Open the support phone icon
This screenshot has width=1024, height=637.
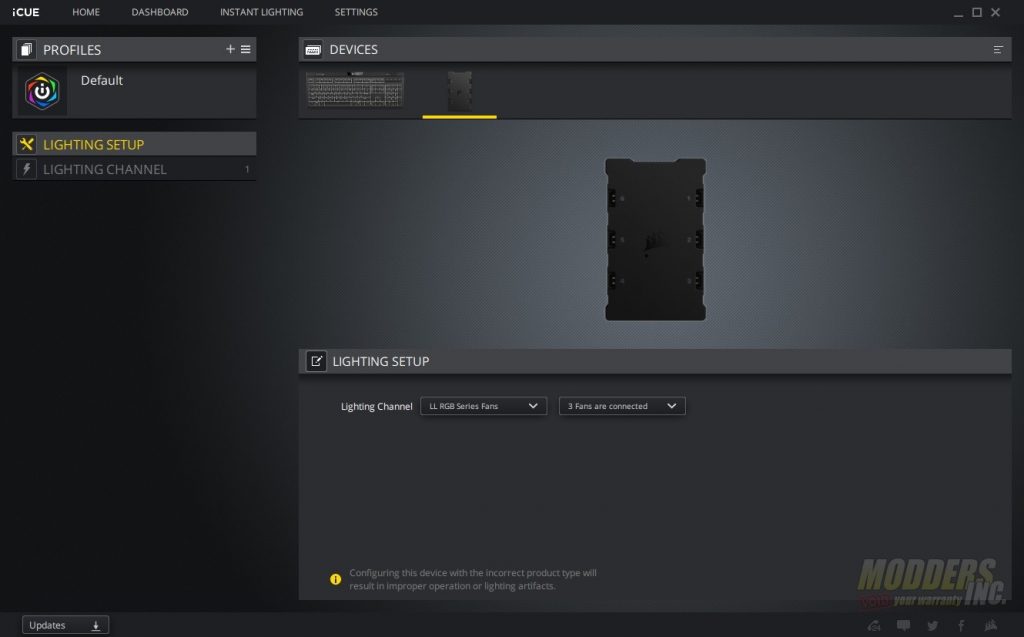click(x=874, y=626)
